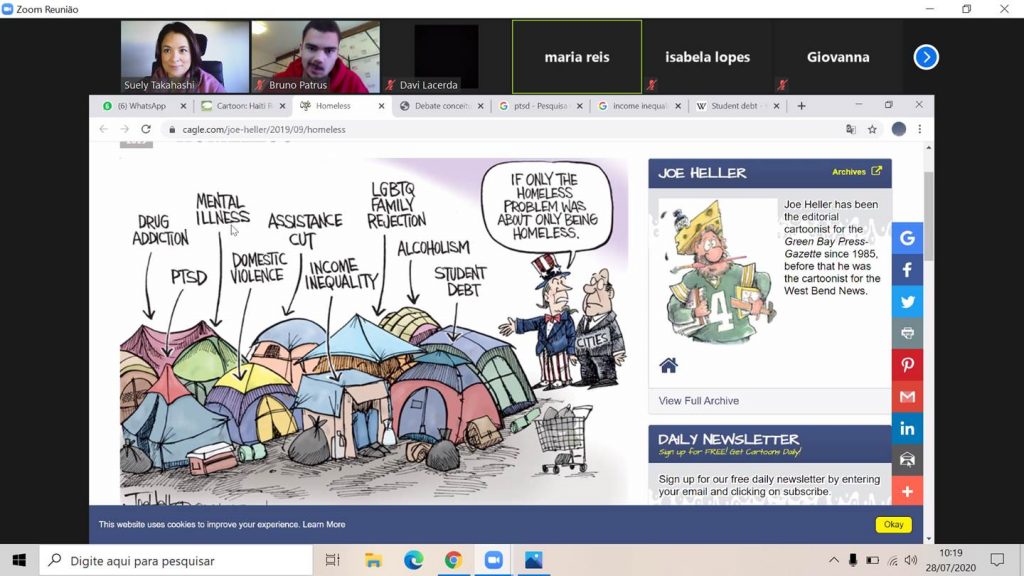Open the Windows notification center

click(x=997, y=560)
